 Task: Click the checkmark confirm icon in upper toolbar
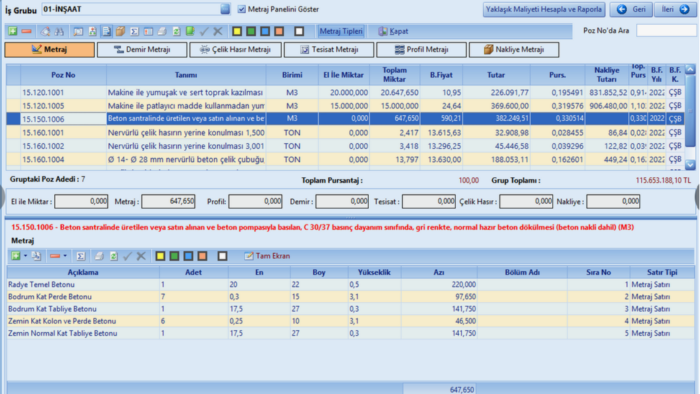[x=204, y=31]
